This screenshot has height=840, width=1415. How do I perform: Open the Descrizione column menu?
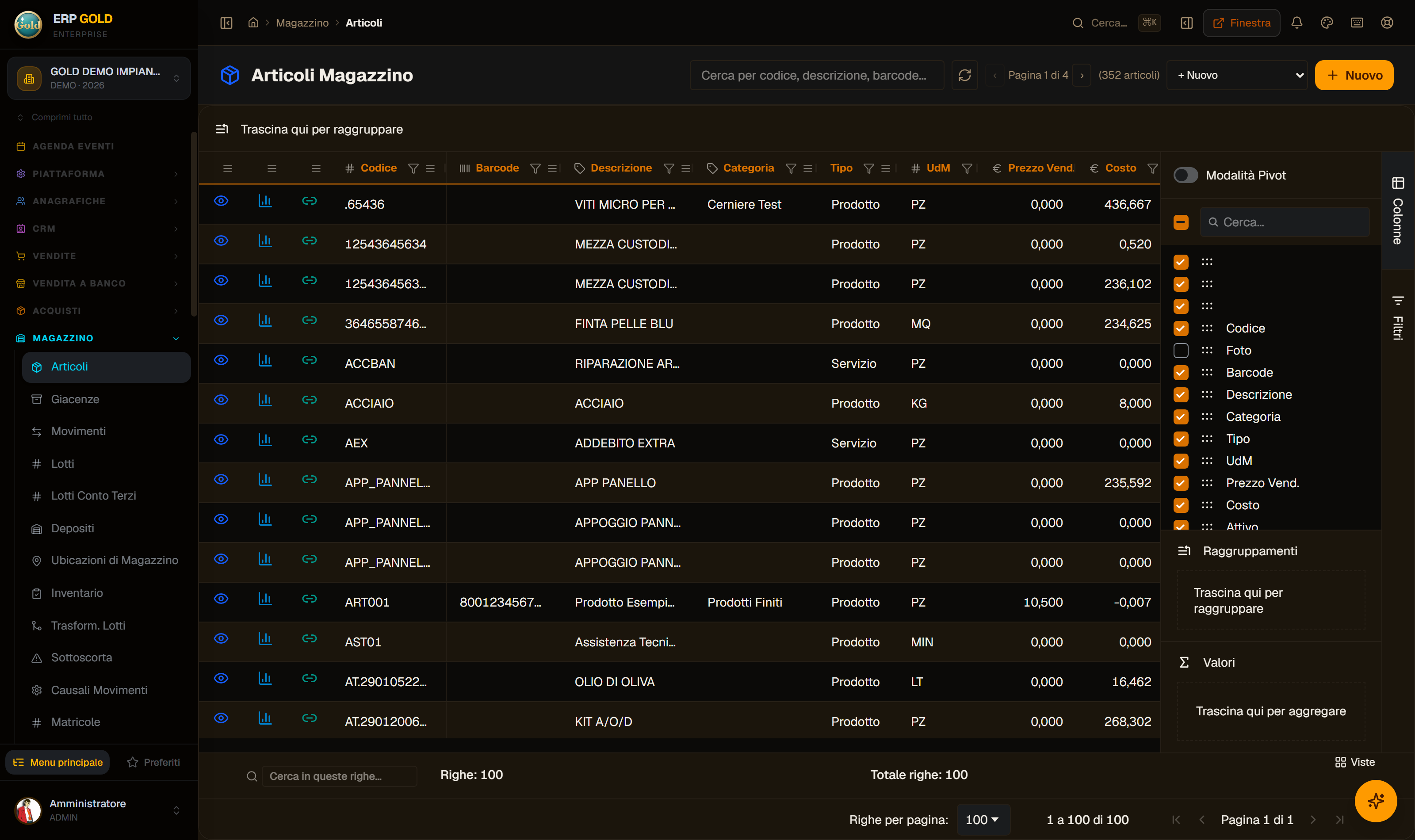(x=685, y=168)
